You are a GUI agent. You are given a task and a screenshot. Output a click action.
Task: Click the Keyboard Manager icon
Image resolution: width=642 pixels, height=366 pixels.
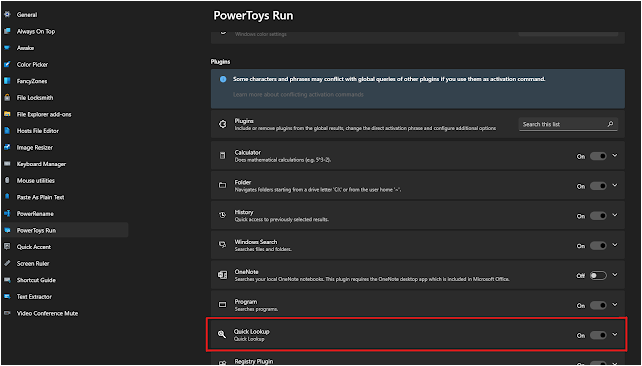click(x=7, y=164)
